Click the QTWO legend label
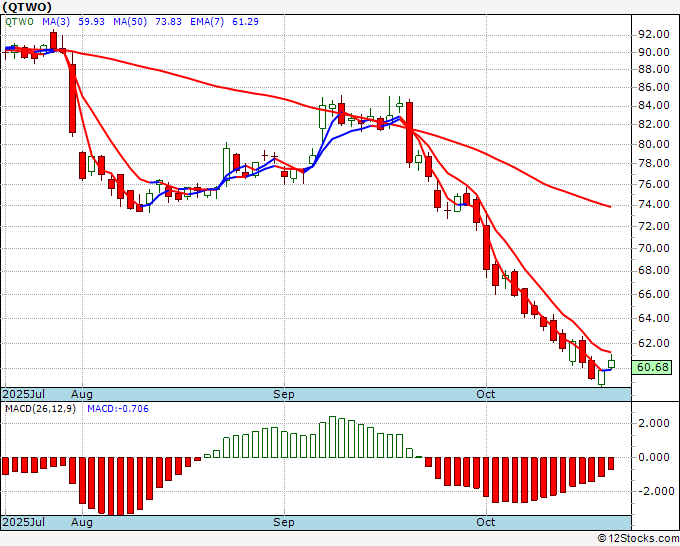The width and height of the screenshot is (680, 546). coord(19,21)
